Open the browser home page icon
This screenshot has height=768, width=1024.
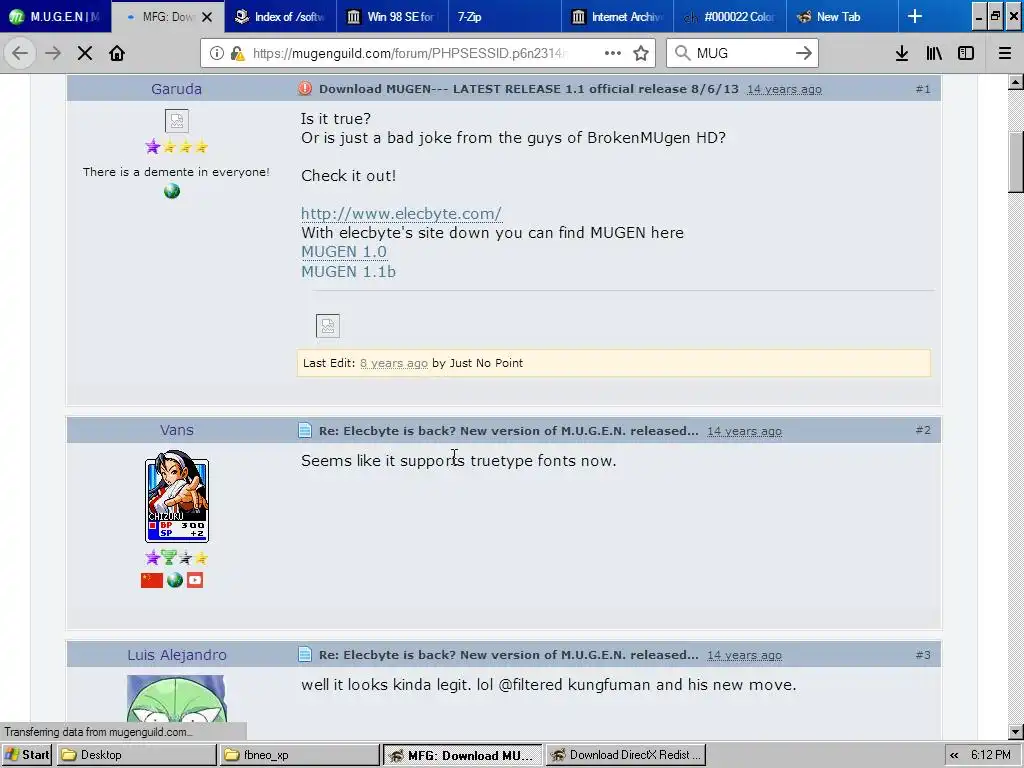click(117, 53)
